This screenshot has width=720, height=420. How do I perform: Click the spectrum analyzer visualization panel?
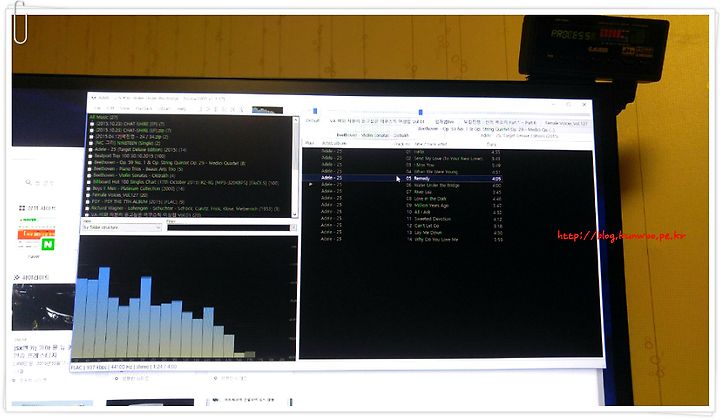pos(185,297)
